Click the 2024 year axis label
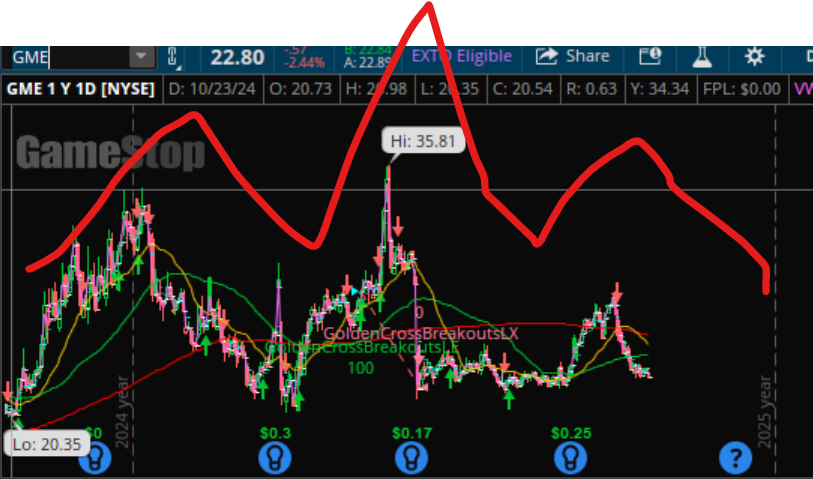The height and width of the screenshot is (479, 813). click(x=121, y=412)
